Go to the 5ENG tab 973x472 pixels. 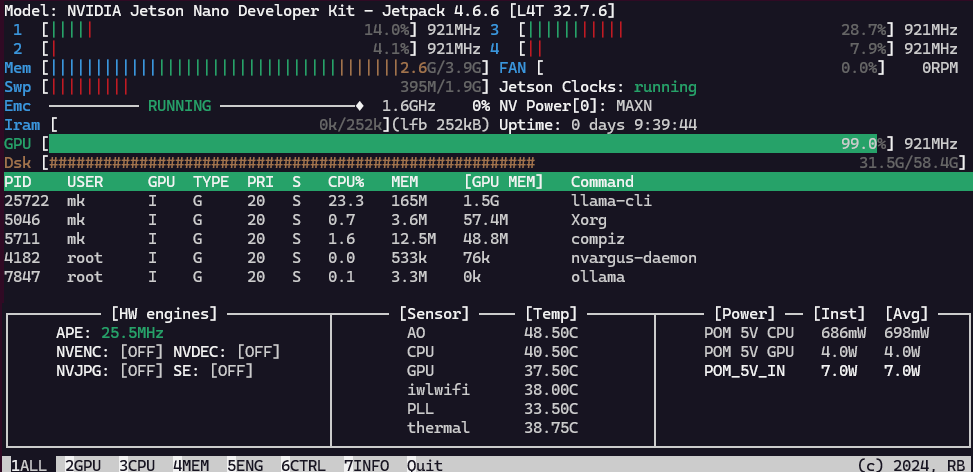coord(246,464)
